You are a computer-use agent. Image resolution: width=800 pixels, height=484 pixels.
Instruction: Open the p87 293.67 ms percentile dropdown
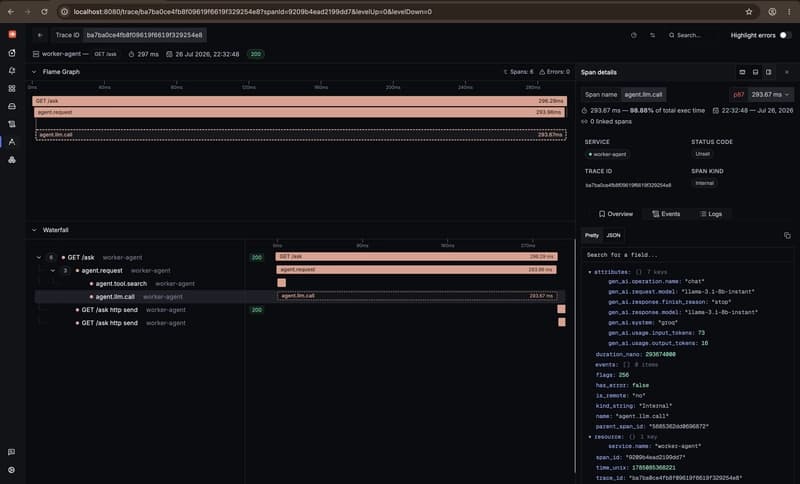(x=762, y=94)
